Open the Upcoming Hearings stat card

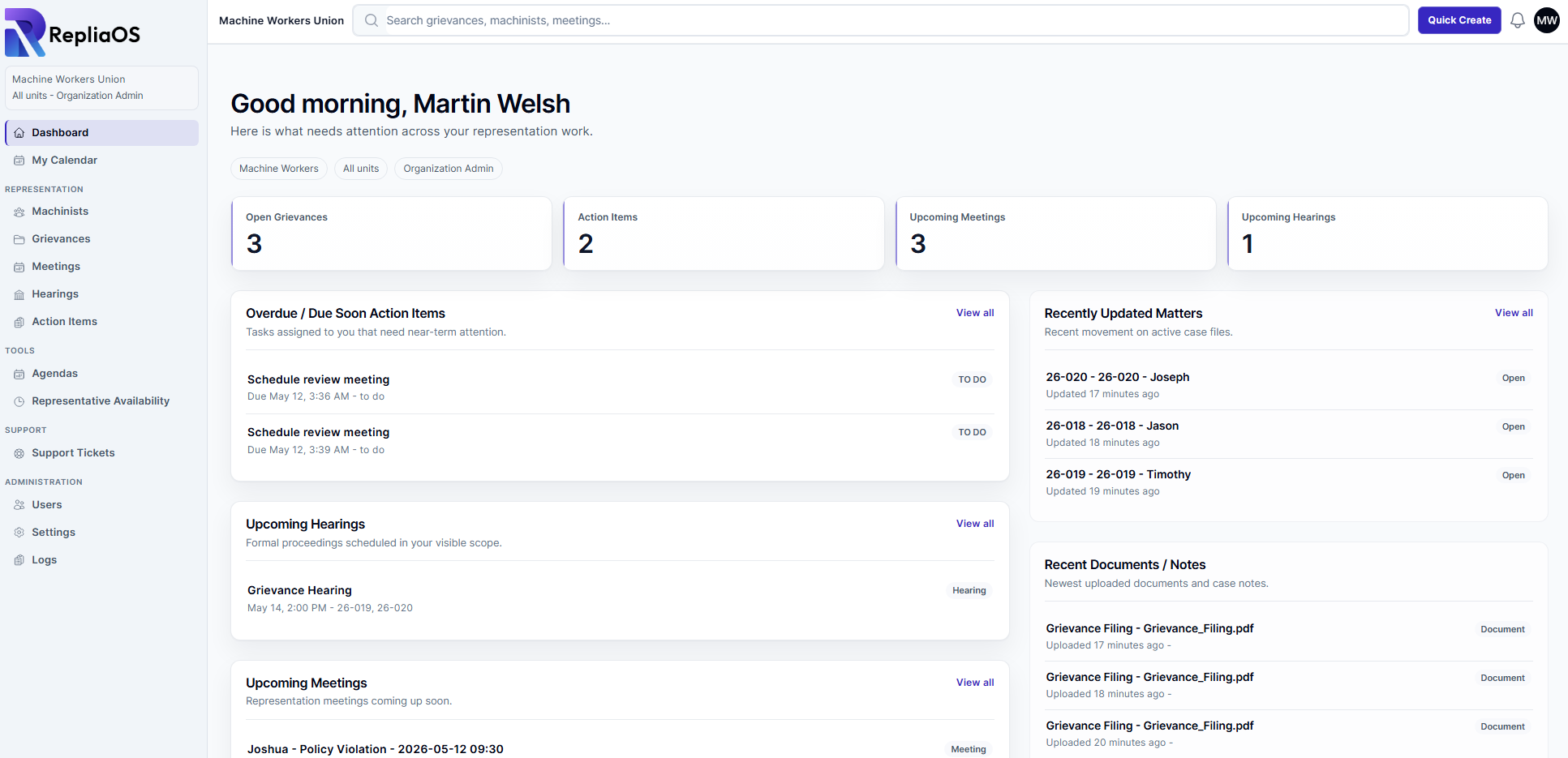click(1387, 233)
